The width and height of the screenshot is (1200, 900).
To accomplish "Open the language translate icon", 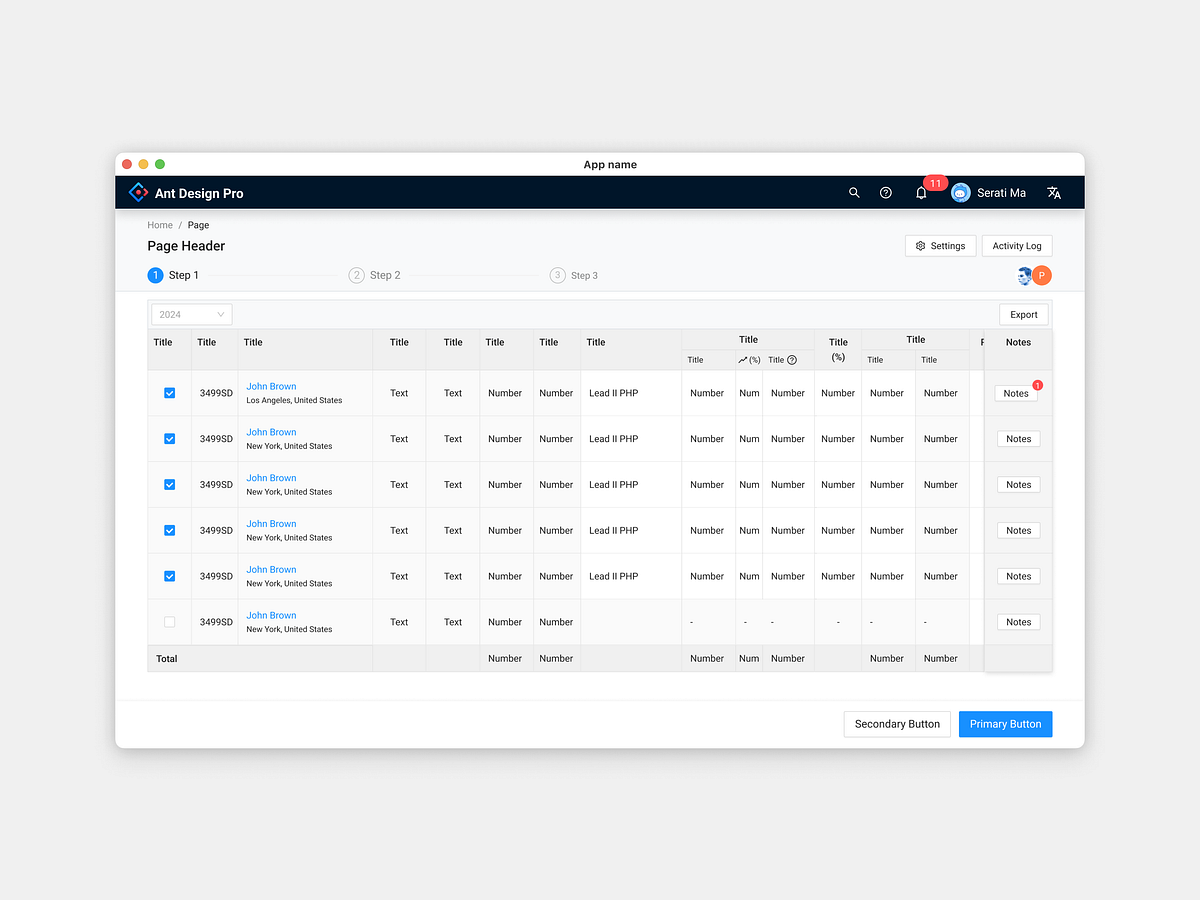I will coord(1054,193).
